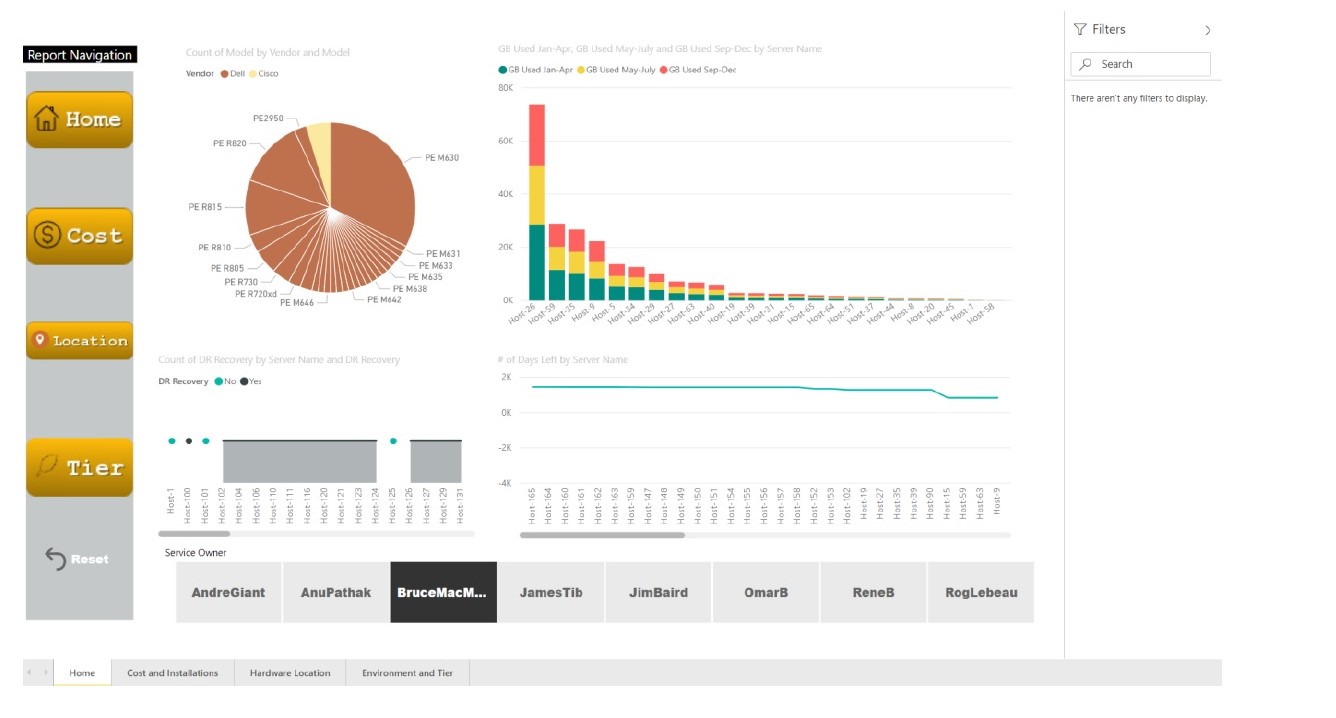The width and height of the screenshot is (1336, 718).
Task: Click the DR Recovery No legend dot
Action: (218, 381)
